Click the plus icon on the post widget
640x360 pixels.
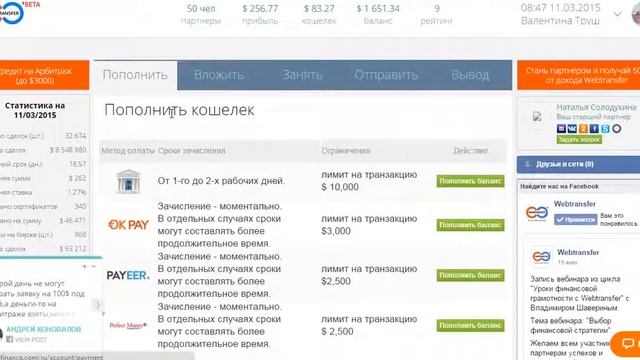(x=84, y=267)
